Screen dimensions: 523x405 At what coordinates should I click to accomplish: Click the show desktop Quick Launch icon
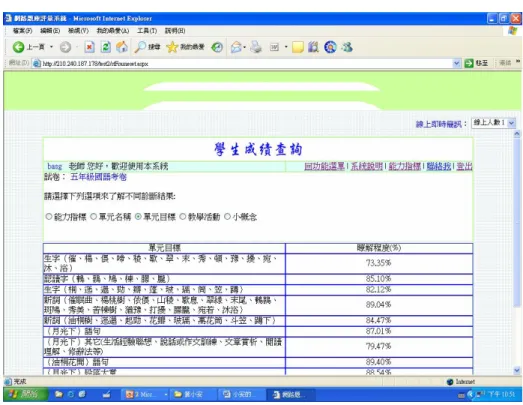coord(106,395)
